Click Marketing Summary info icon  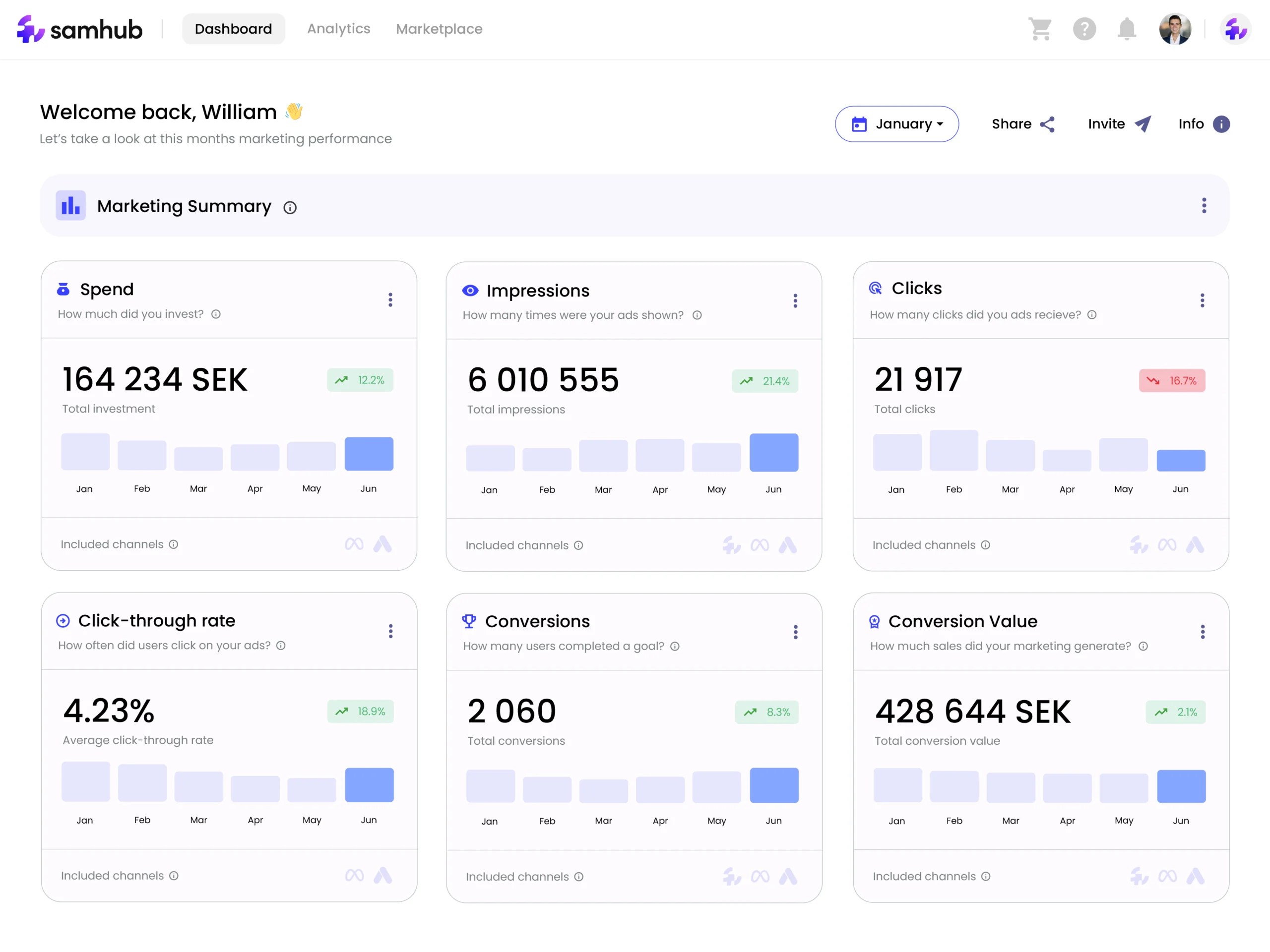[x=290, y=208]
